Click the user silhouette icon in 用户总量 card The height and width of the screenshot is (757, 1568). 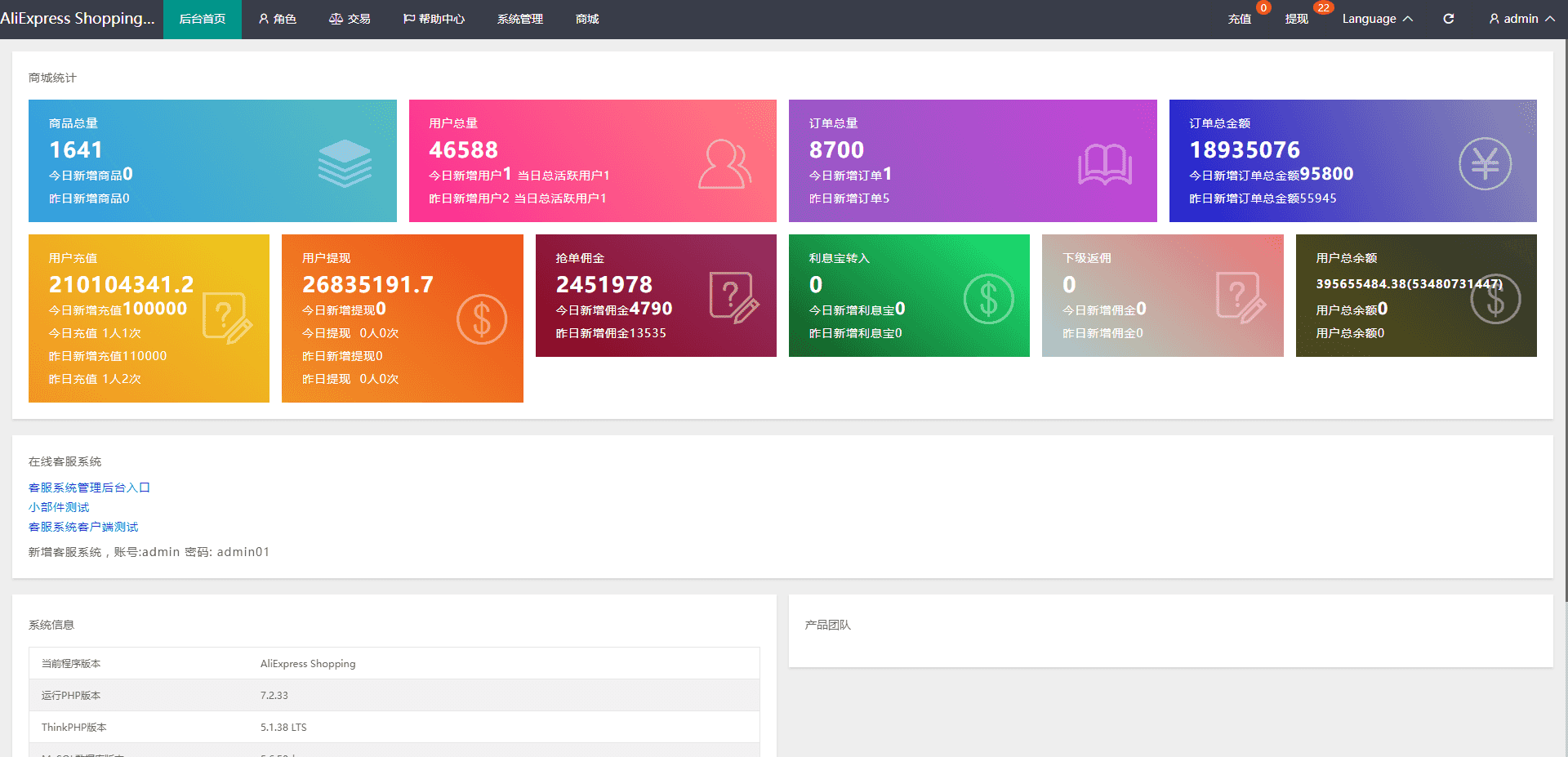tap(724, 164)
